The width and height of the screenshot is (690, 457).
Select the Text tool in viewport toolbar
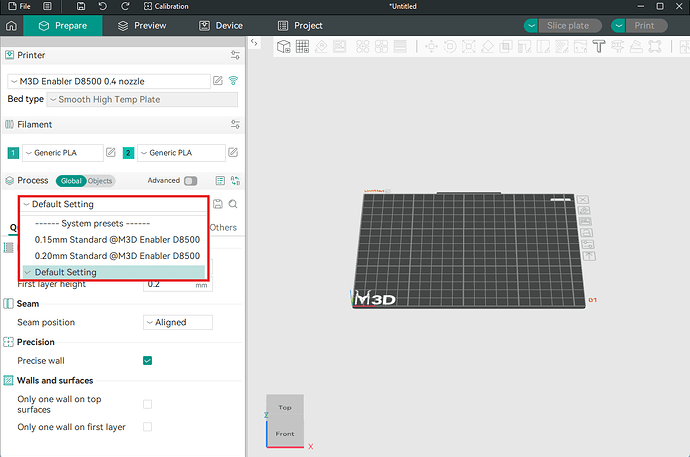(598, 46)
